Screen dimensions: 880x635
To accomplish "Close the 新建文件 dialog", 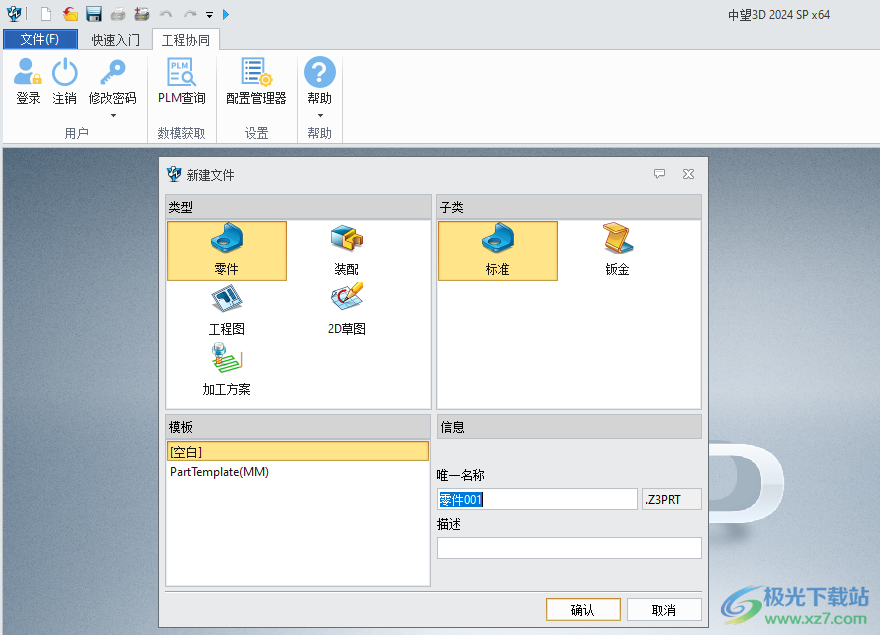I will point(689,174).
